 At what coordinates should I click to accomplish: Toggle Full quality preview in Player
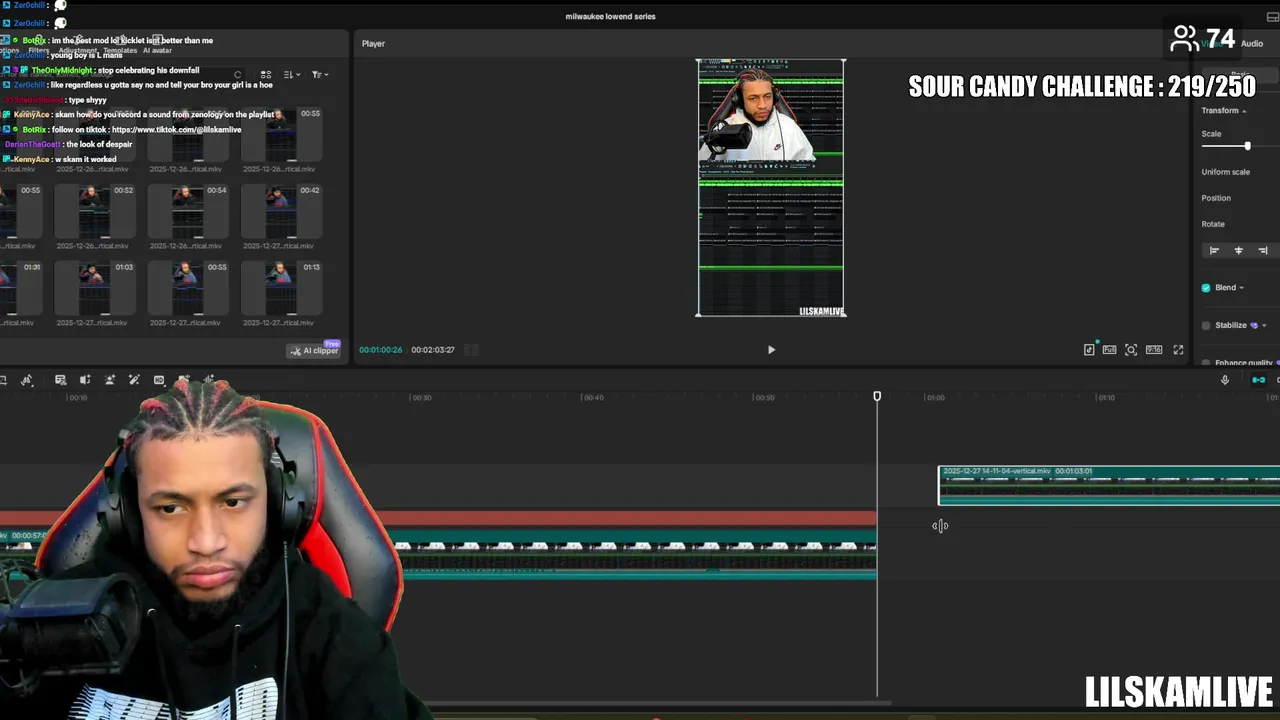[1110, 350]
